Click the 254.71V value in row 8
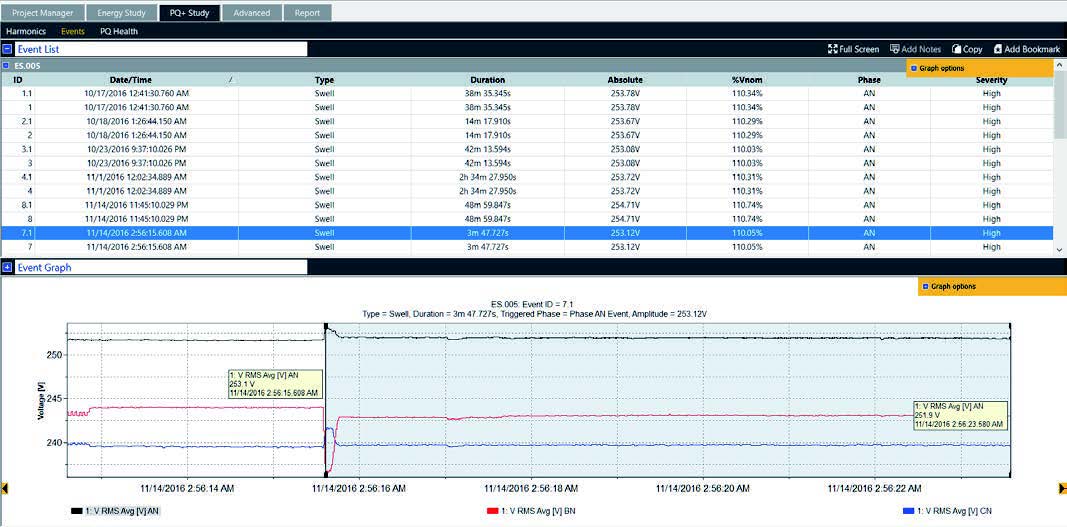 click(625, 219)
